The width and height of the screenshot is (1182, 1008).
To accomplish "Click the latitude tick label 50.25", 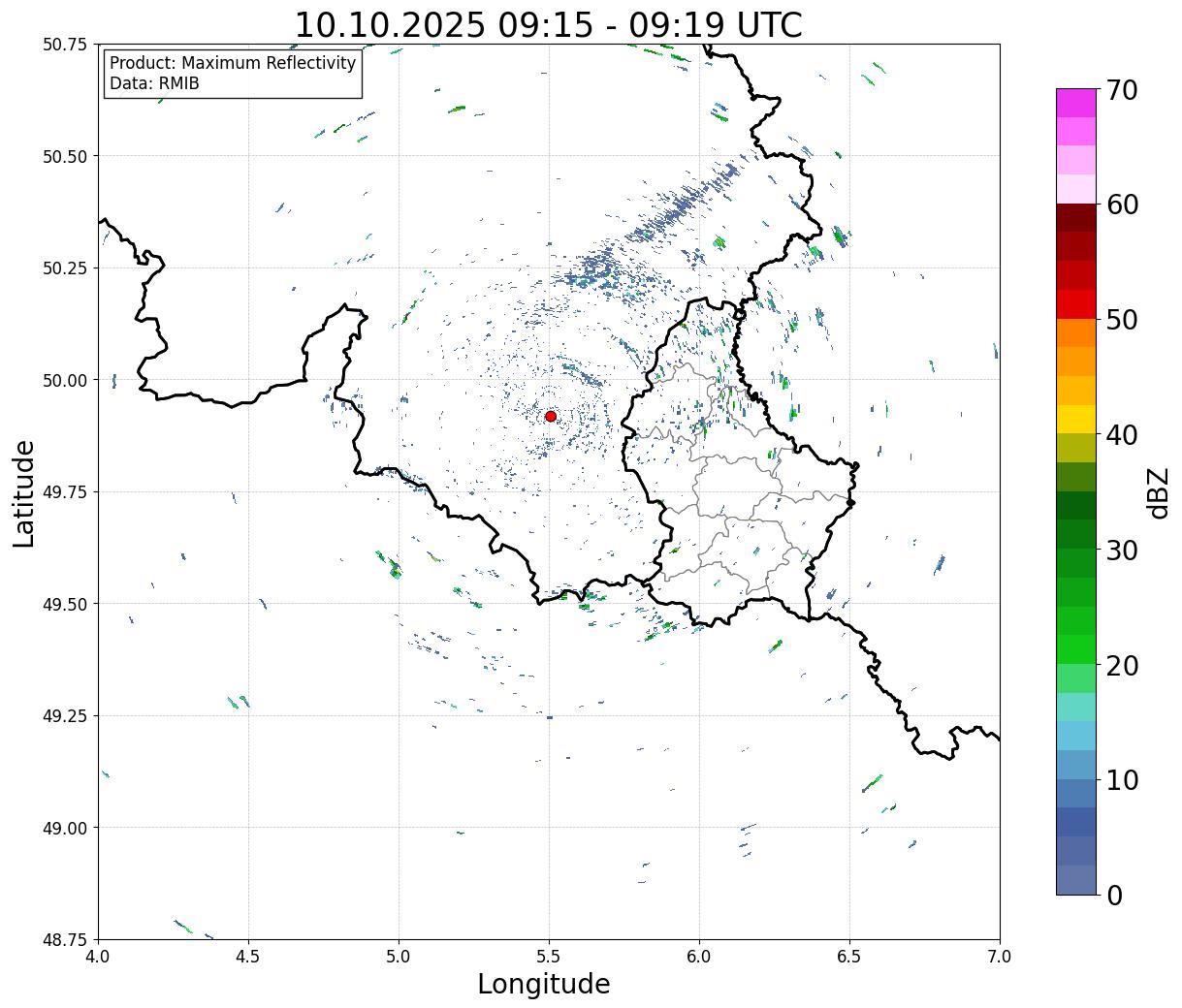I will (65, 268).
